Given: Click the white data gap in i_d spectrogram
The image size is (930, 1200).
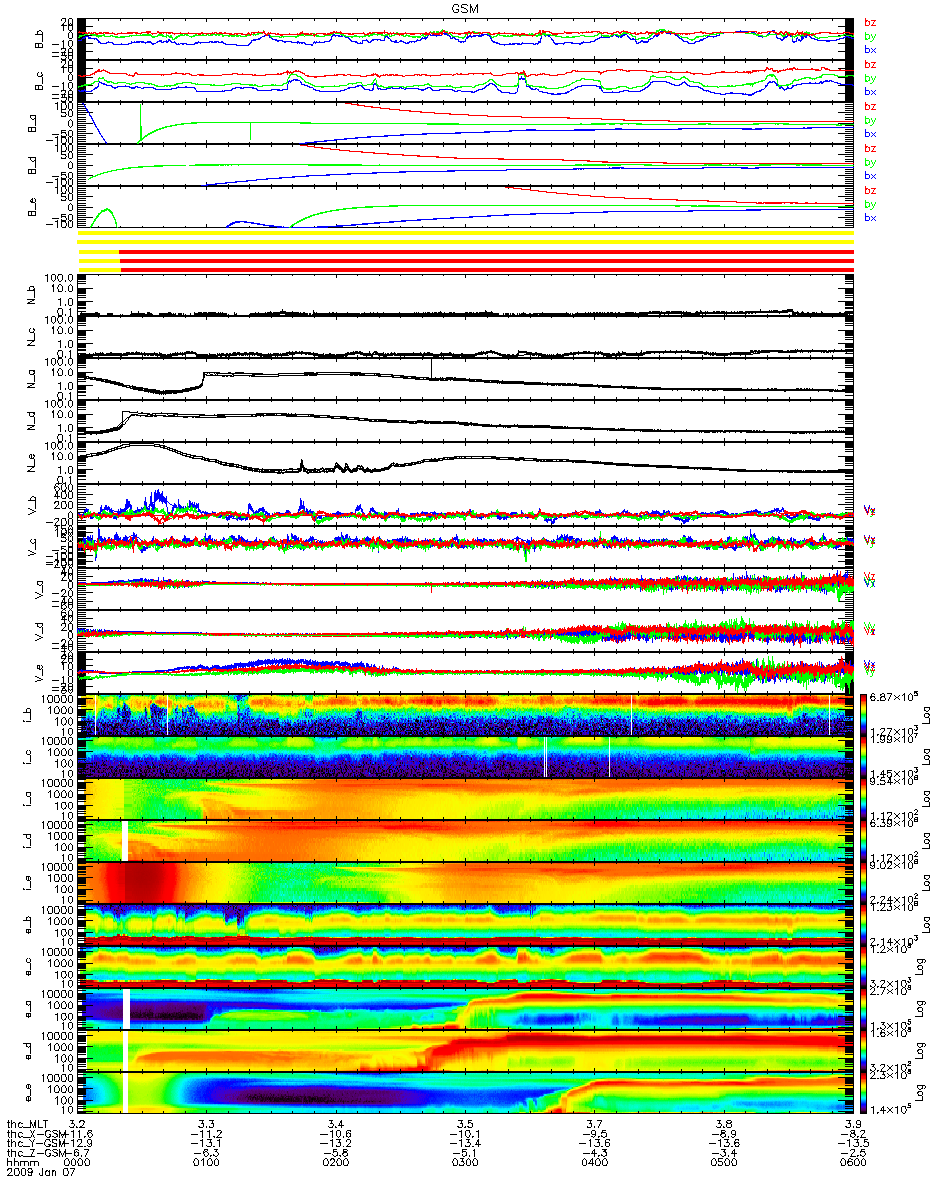Looking at the screenshot, I should (125, 841).
